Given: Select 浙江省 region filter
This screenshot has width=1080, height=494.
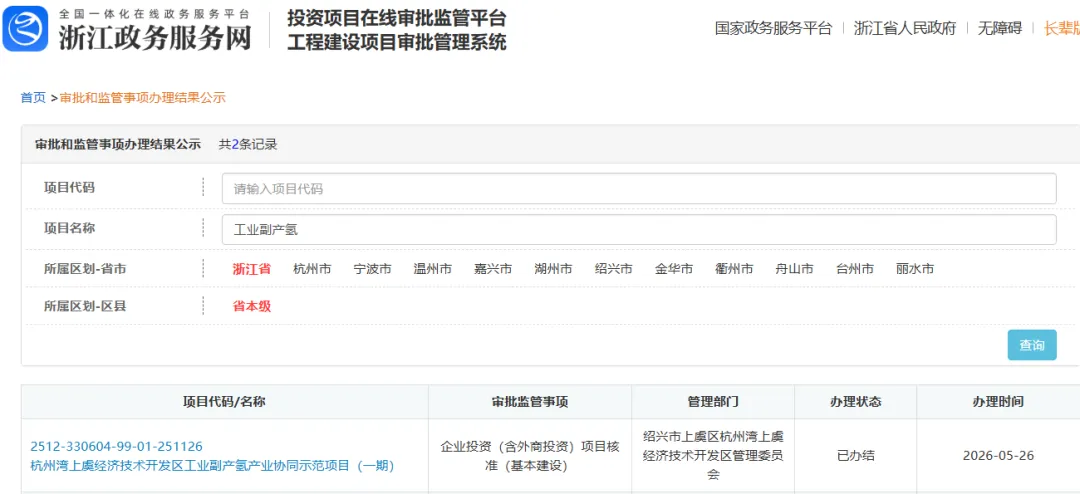Looking at the screenshot, I should [x=251, y=269].
